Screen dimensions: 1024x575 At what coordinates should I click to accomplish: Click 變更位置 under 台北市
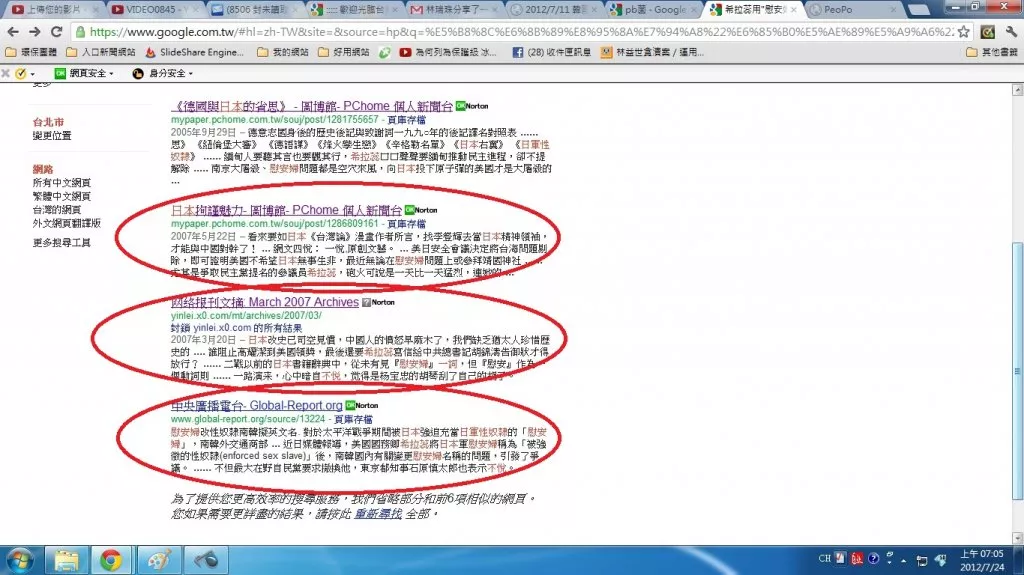[52, 135]
